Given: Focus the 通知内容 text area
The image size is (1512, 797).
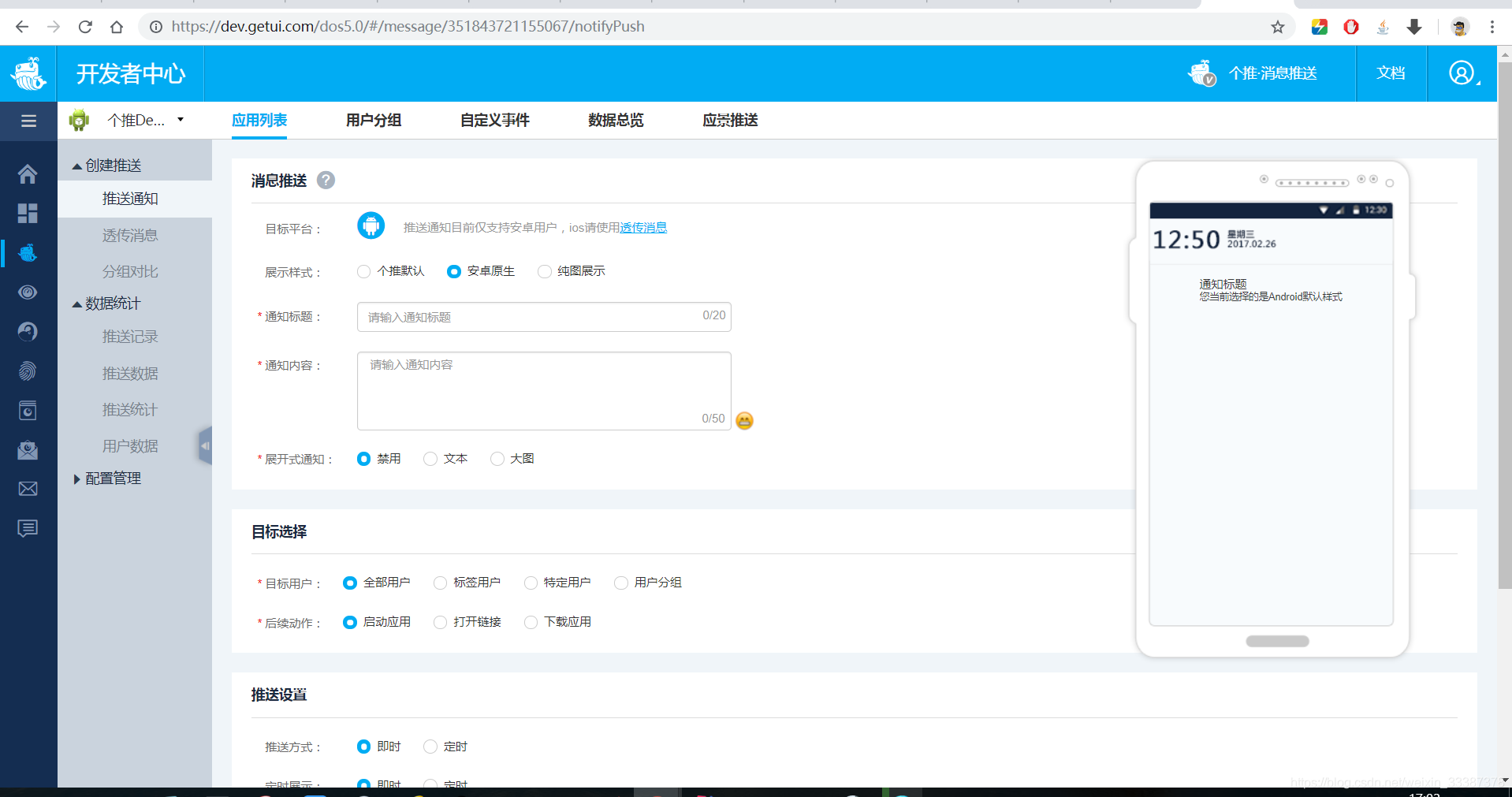Looking at the screenshot, I should click(x=544, y=391).
